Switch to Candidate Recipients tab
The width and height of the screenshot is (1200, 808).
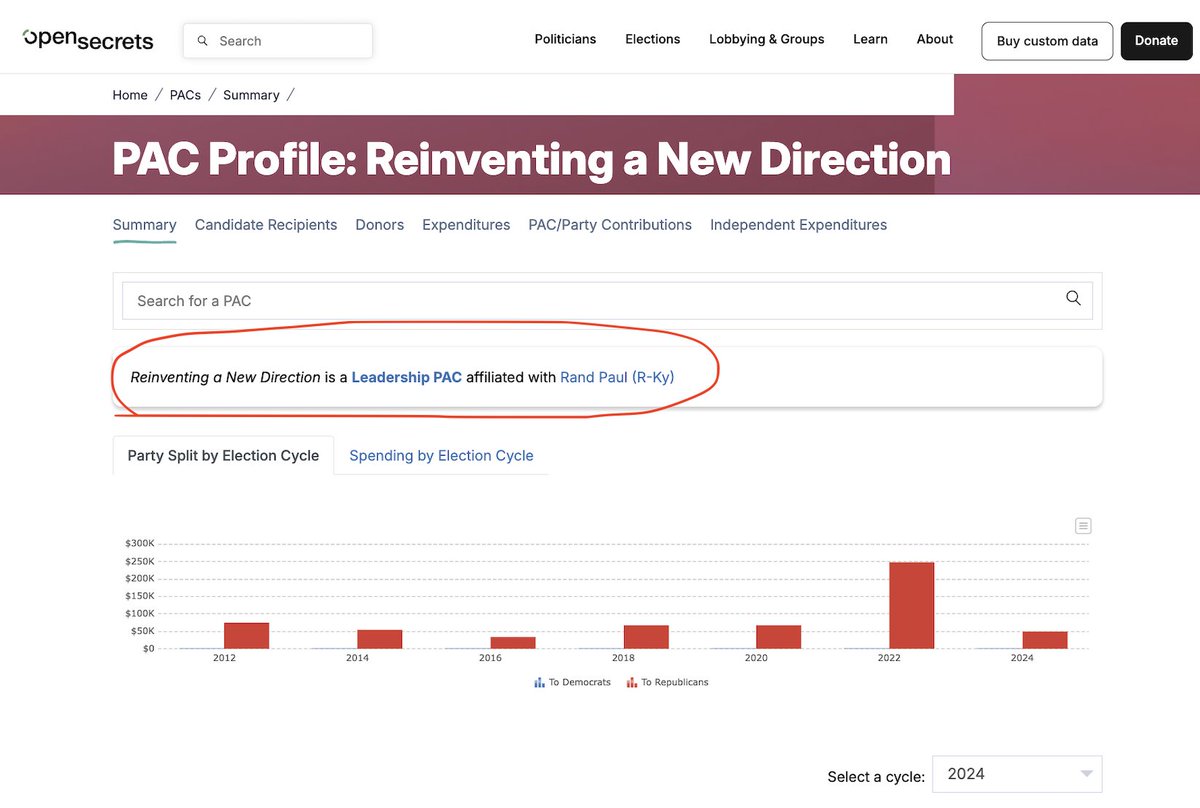[x=266, y=225]
